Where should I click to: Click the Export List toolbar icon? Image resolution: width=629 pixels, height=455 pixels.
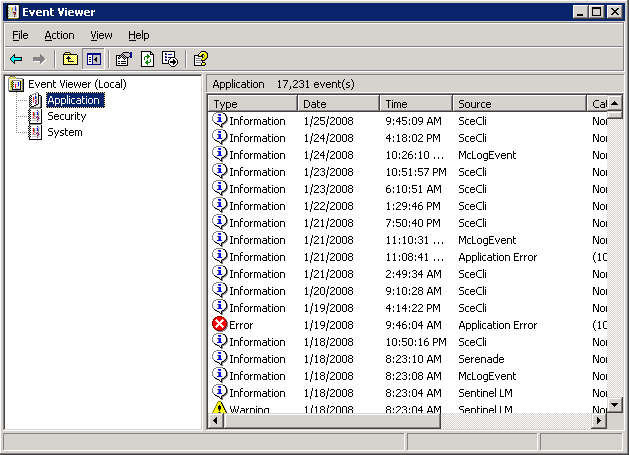[170, 59]
